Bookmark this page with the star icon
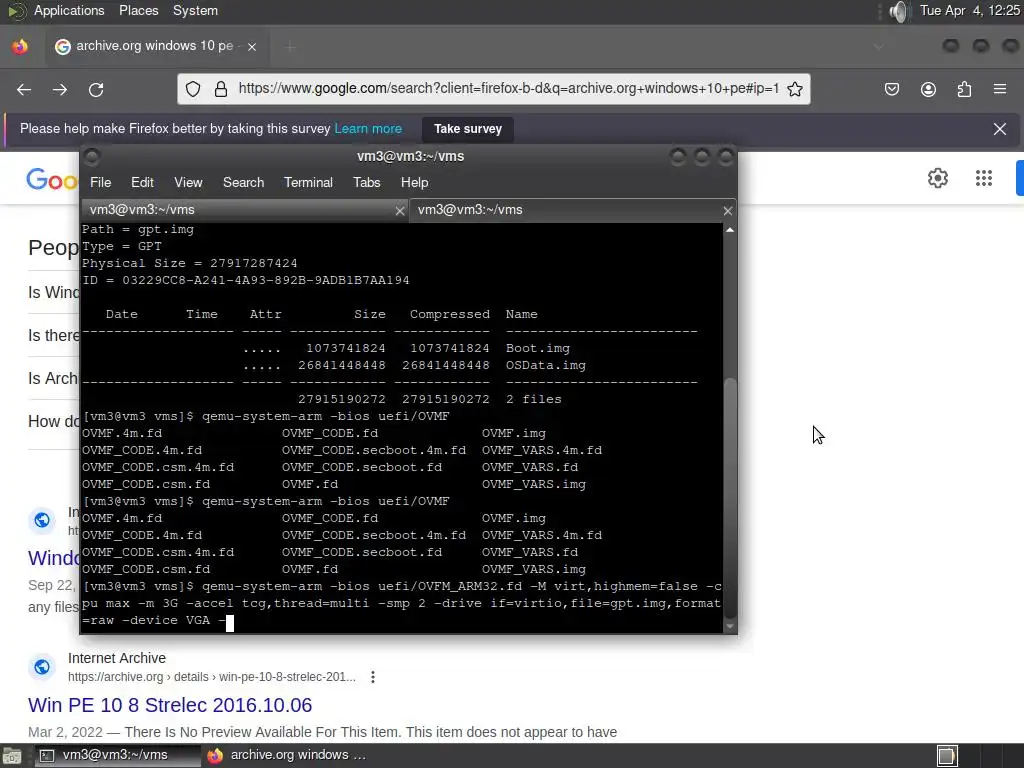 [795, 89]
